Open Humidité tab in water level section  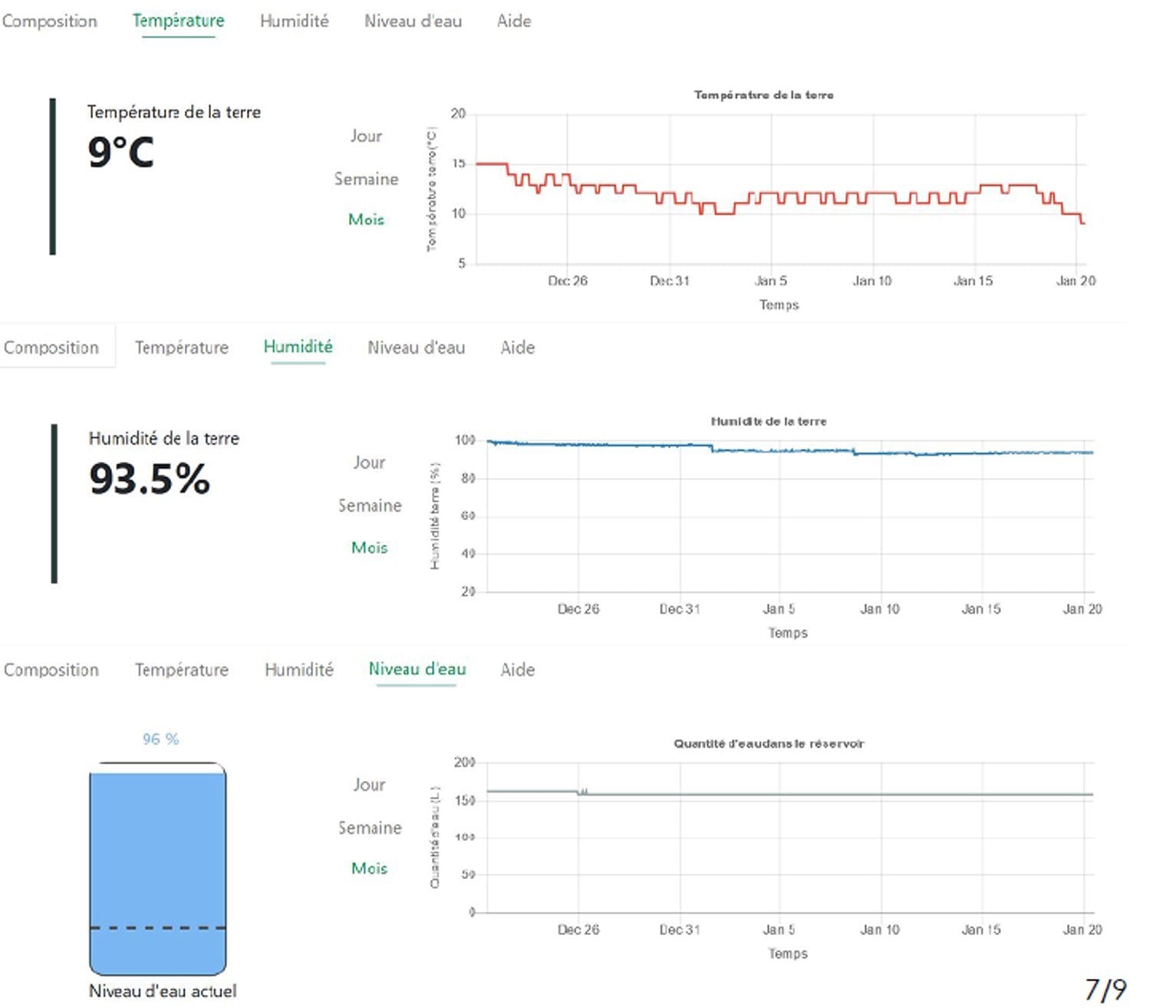point(299,670)
